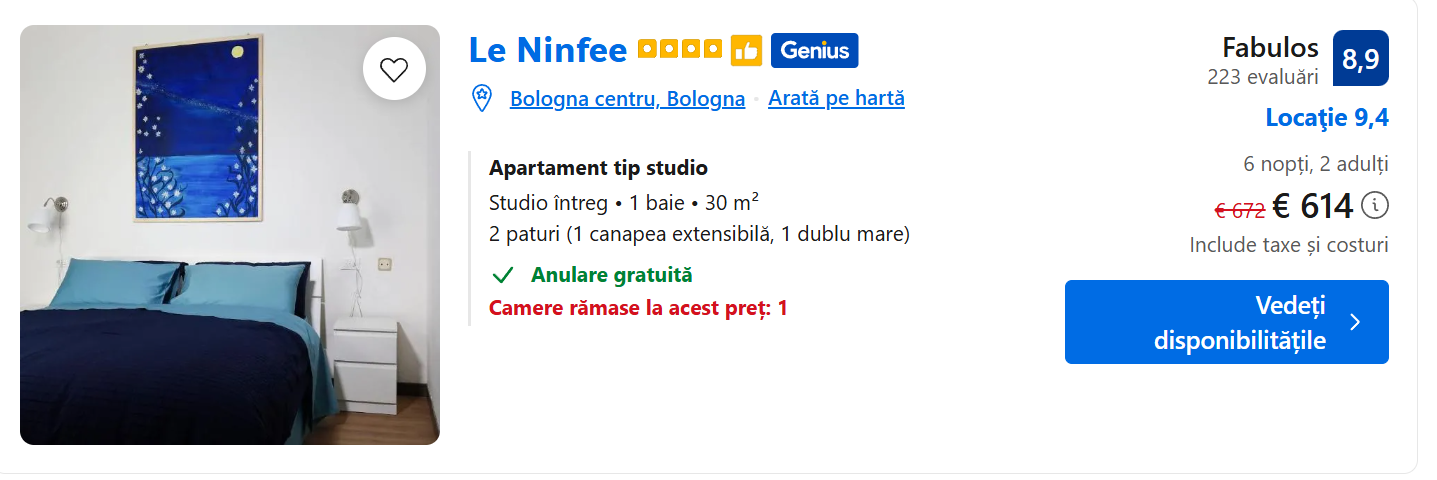Click the location pin icon
The image size is (1437, 480).
click(482, 98)
